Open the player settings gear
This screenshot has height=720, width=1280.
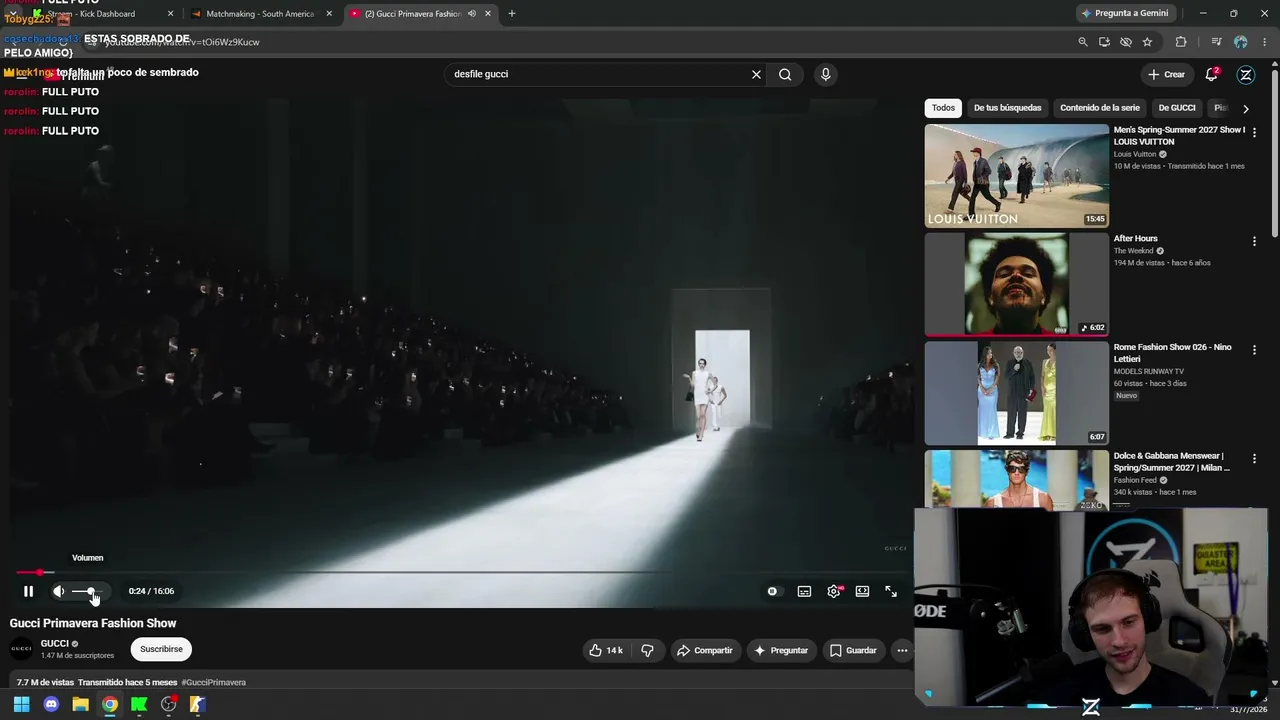(834, 591)
